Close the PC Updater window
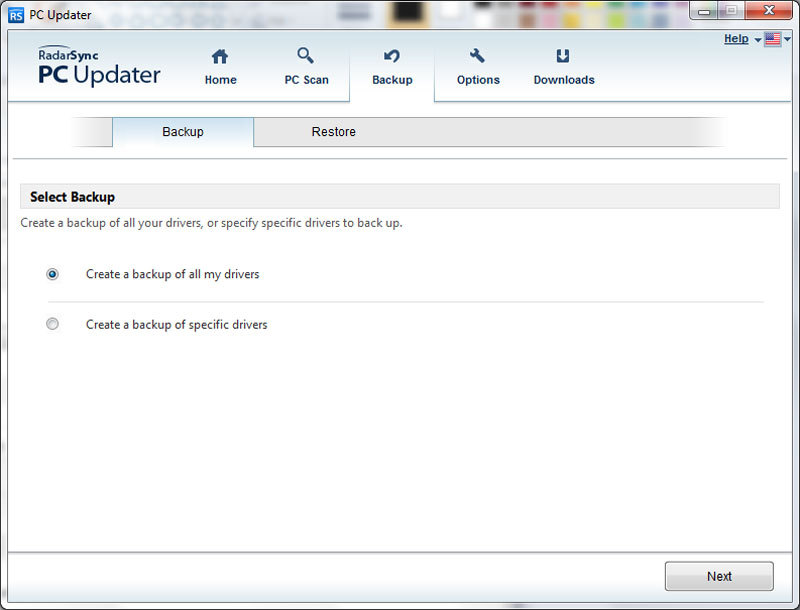The width and height of the screenshot is (800, 610). click(769, 10)
